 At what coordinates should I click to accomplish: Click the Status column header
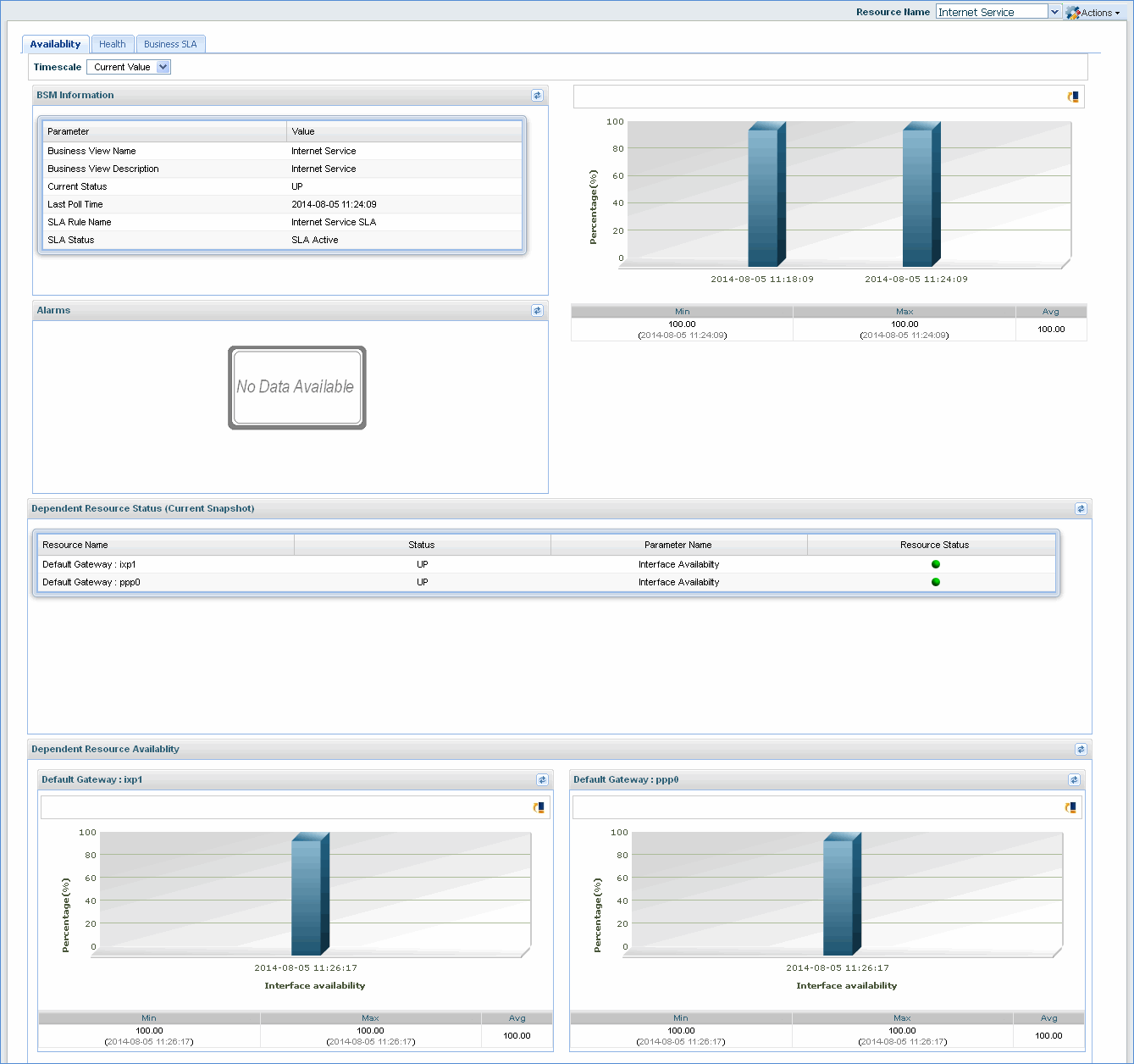tap(421, 545)
